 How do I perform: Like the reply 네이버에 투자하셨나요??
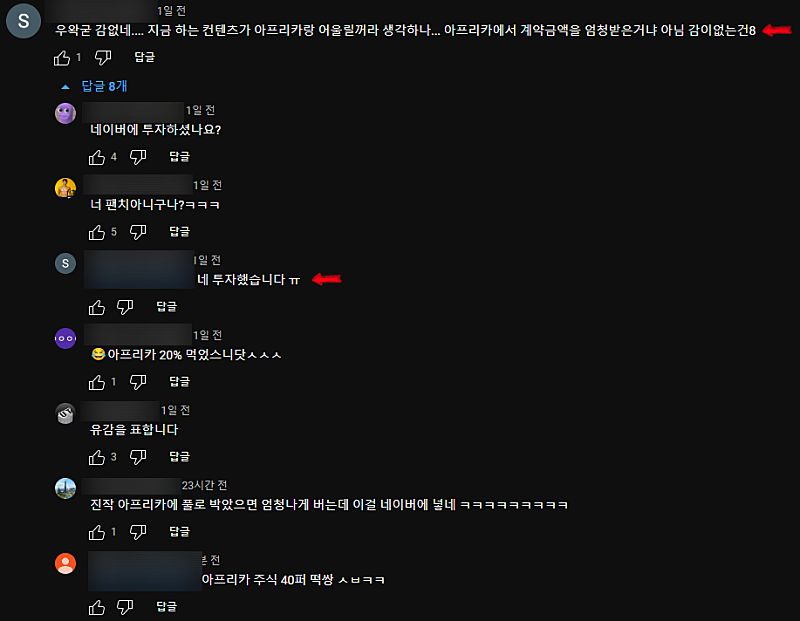(x=96, y=157)
